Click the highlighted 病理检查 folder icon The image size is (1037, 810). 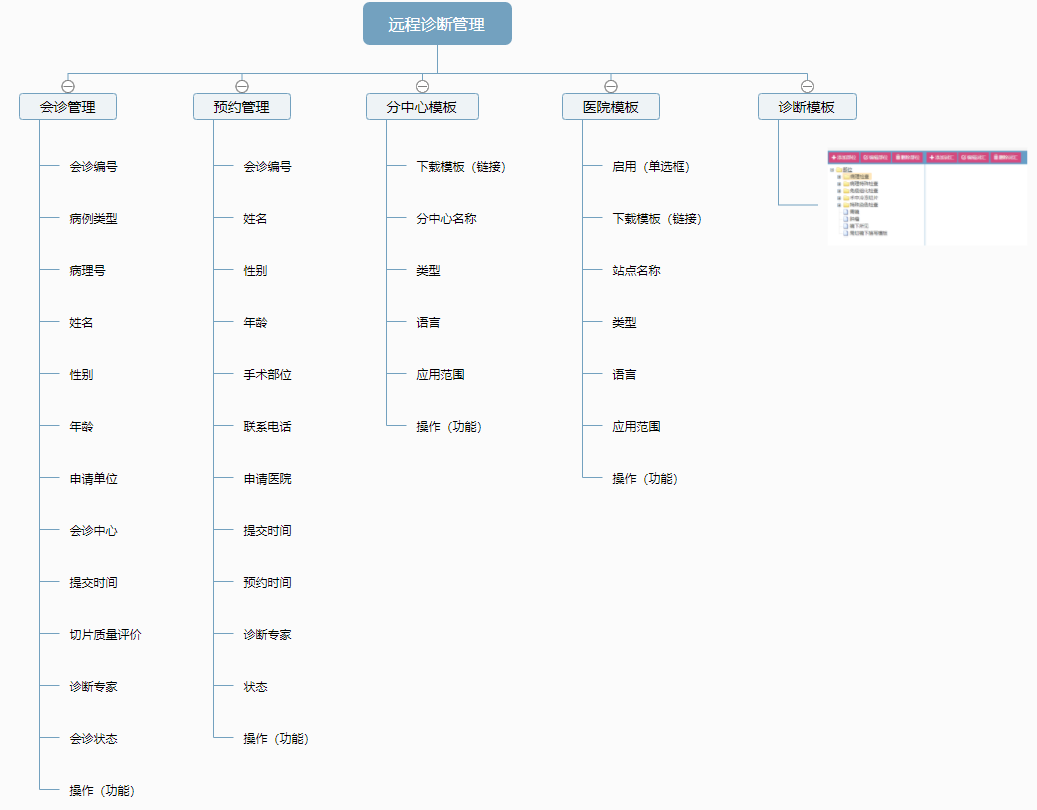point(846,176)
